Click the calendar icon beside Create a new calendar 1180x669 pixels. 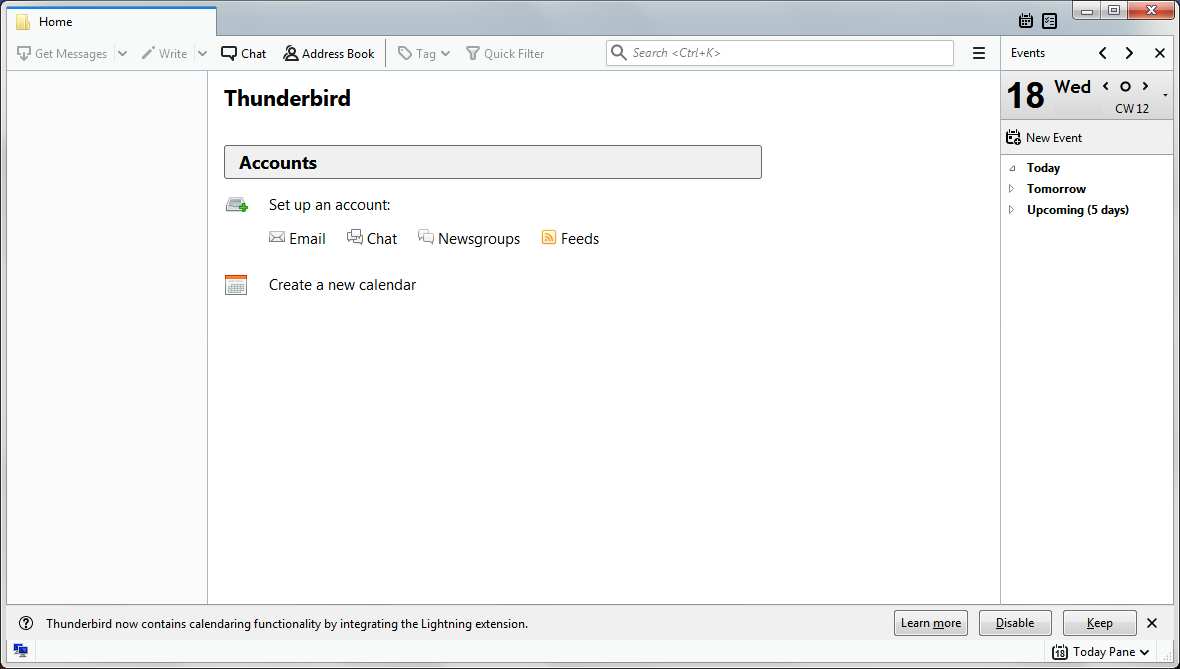236,285
